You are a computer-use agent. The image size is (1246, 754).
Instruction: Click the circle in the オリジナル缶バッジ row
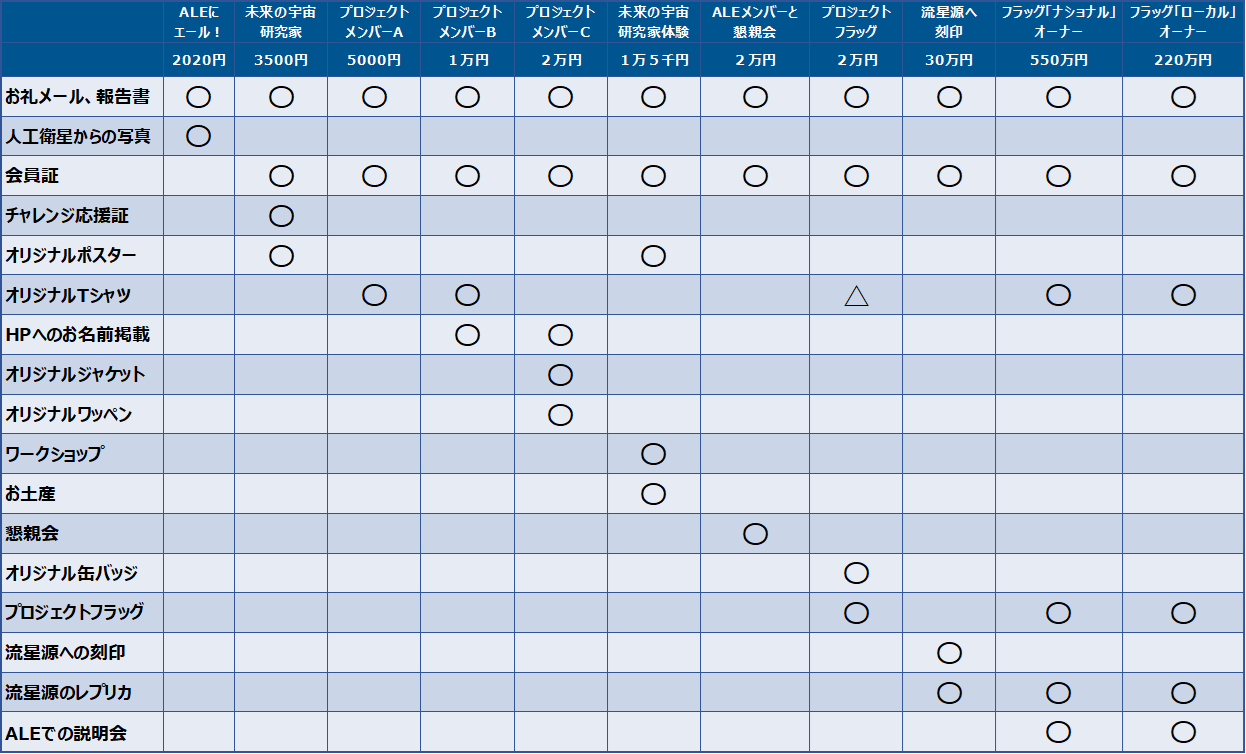tap(856, 573)
